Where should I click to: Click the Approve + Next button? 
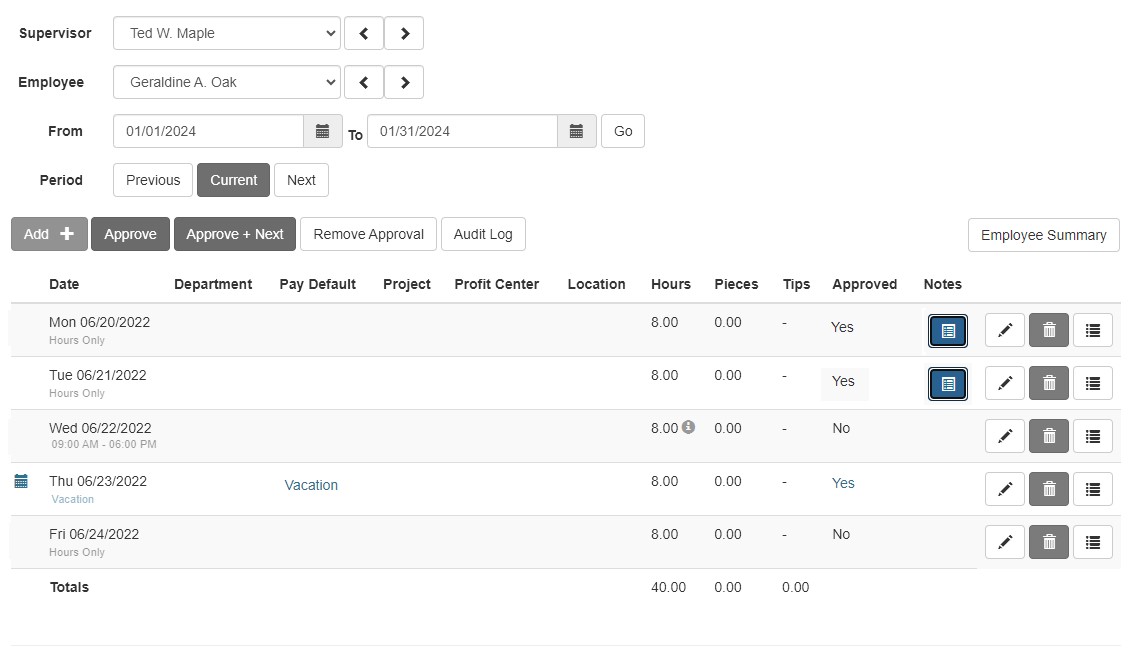235,234
